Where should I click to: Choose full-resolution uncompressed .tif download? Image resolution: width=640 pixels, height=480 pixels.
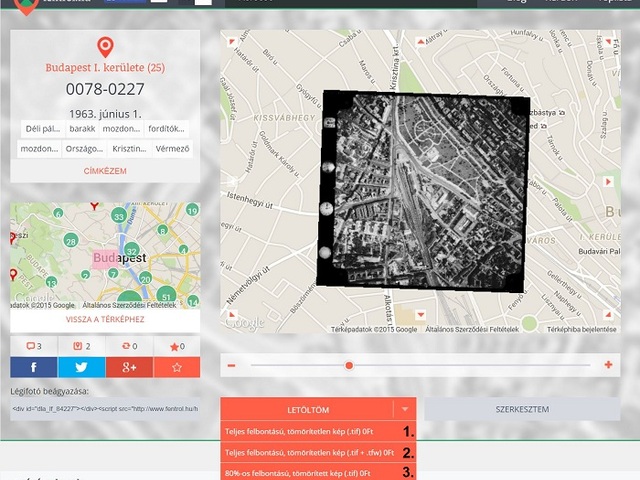[x=318, y=431]
